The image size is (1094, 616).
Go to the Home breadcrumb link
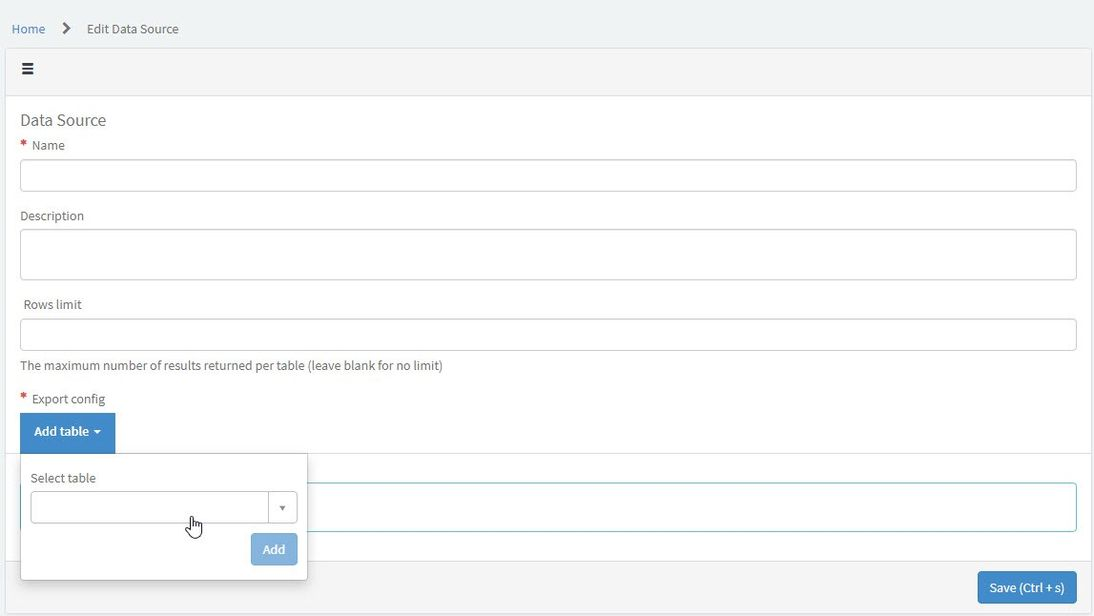(x=29, y=29)
